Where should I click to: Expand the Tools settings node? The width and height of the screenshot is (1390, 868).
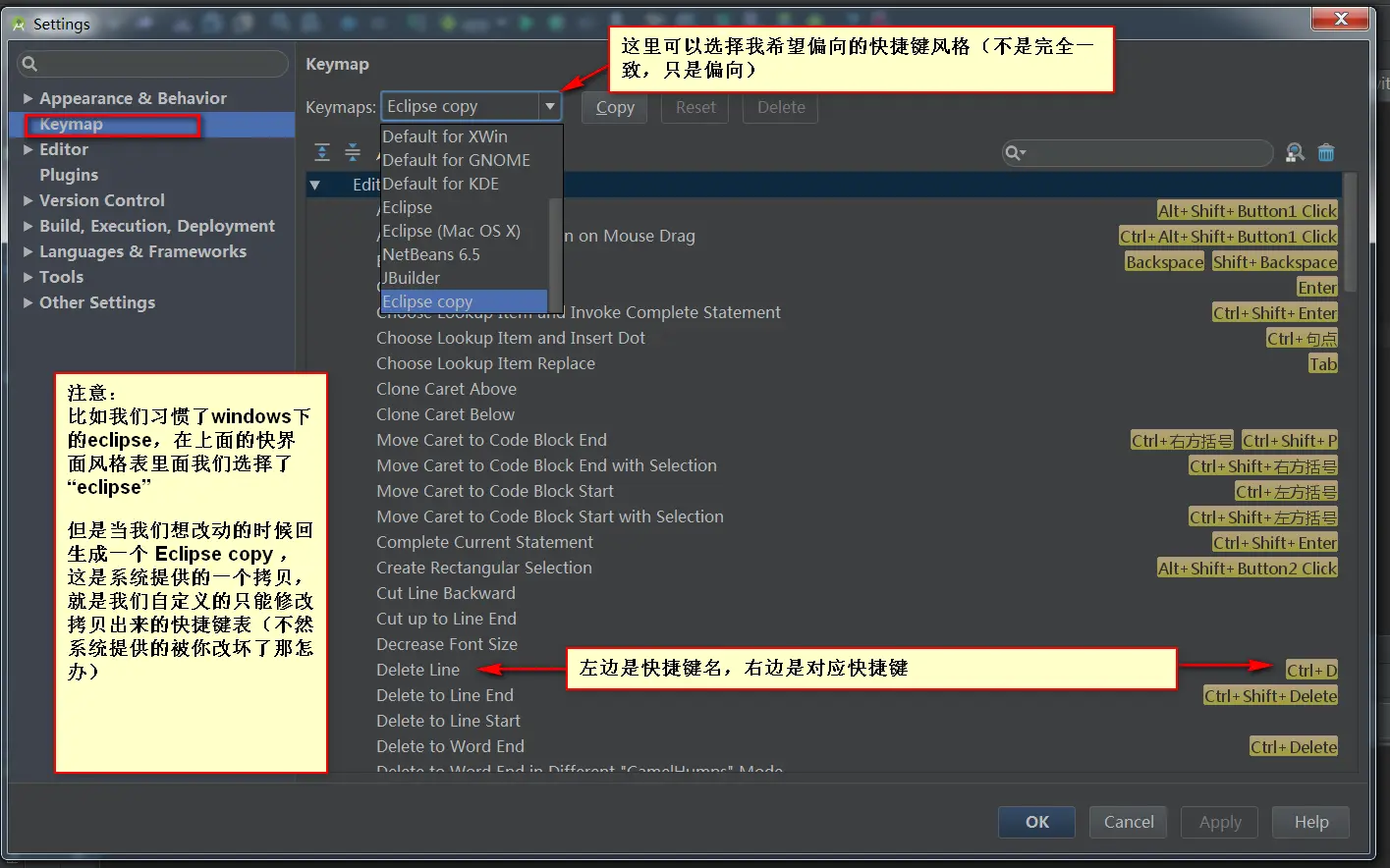28,277
